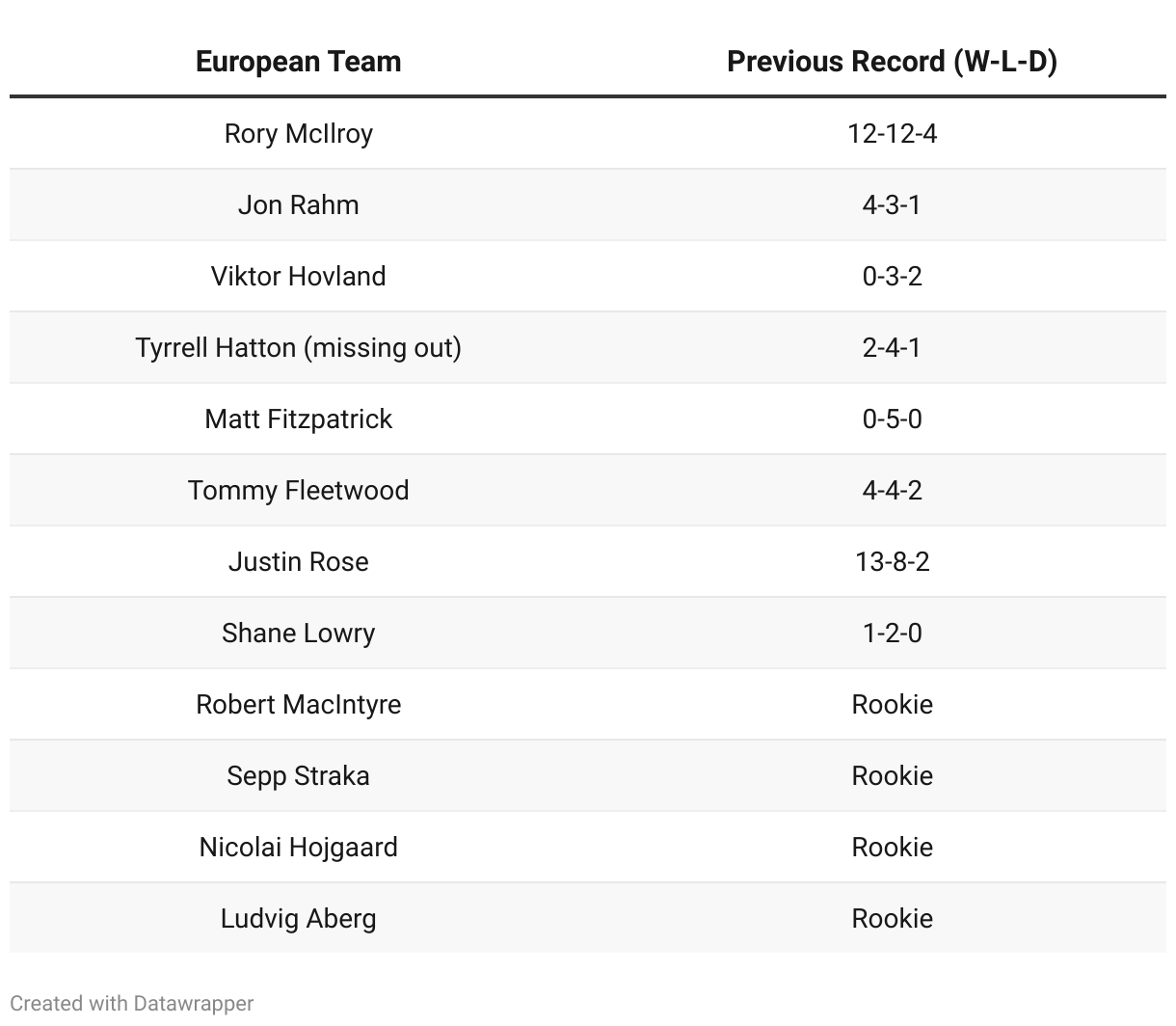Select the Jon Rahm row name
The width and height of the screenshot is (1176, 1026).
pyautogui.click(x=298, y=204)
